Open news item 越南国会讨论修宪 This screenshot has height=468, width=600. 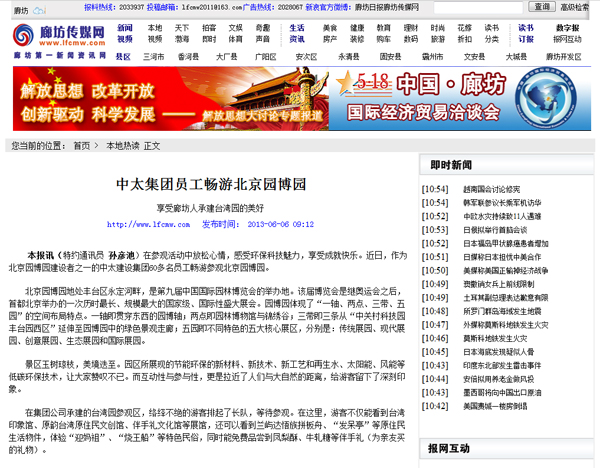[x=491, y=188]
